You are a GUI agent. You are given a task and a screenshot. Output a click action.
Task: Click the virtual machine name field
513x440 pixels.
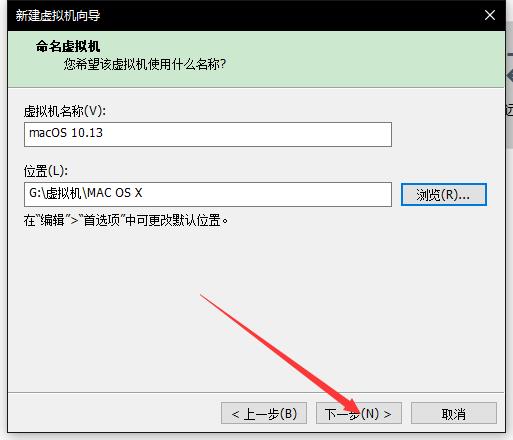(208, 134)
